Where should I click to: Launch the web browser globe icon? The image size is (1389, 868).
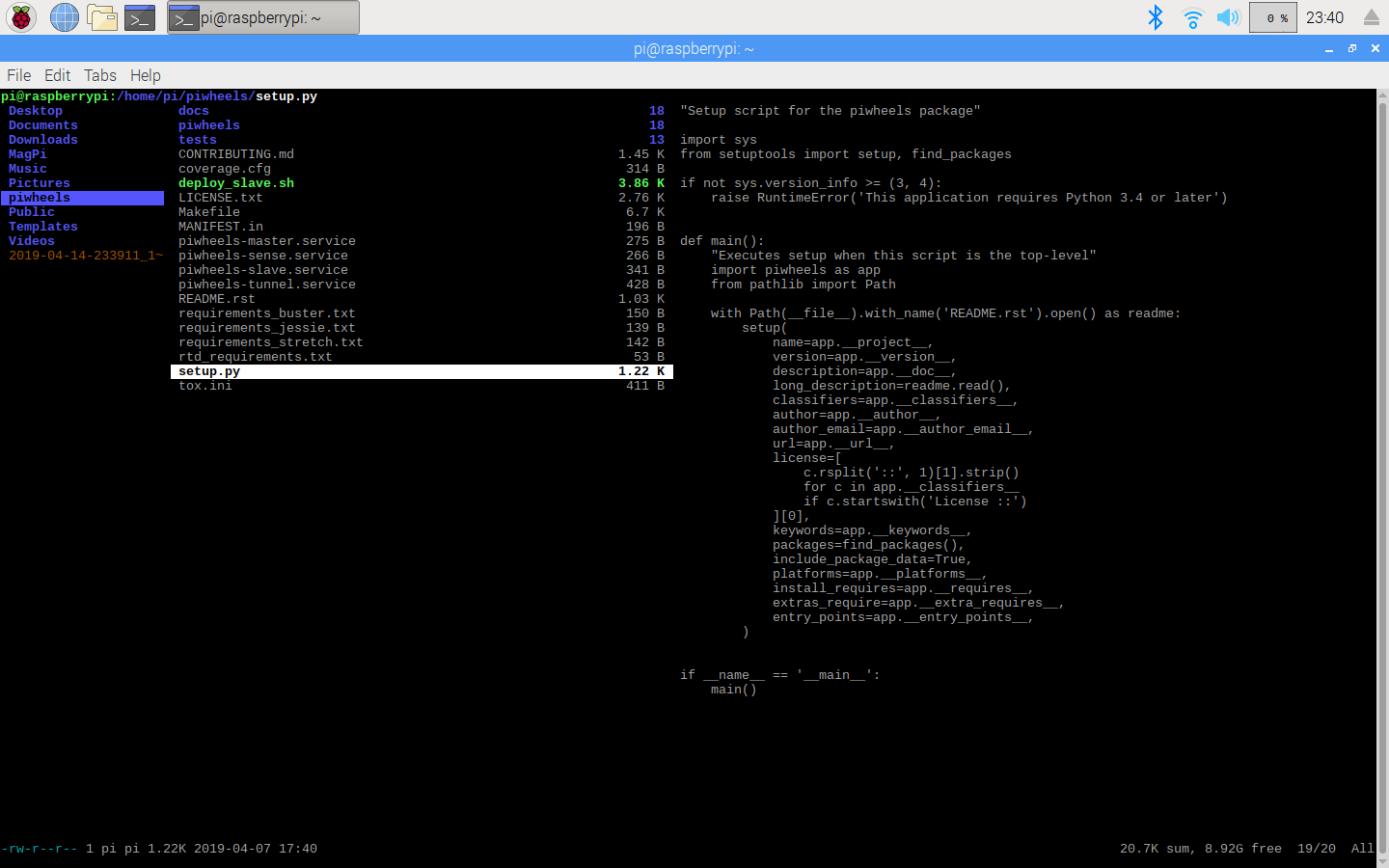pos(65,17)
